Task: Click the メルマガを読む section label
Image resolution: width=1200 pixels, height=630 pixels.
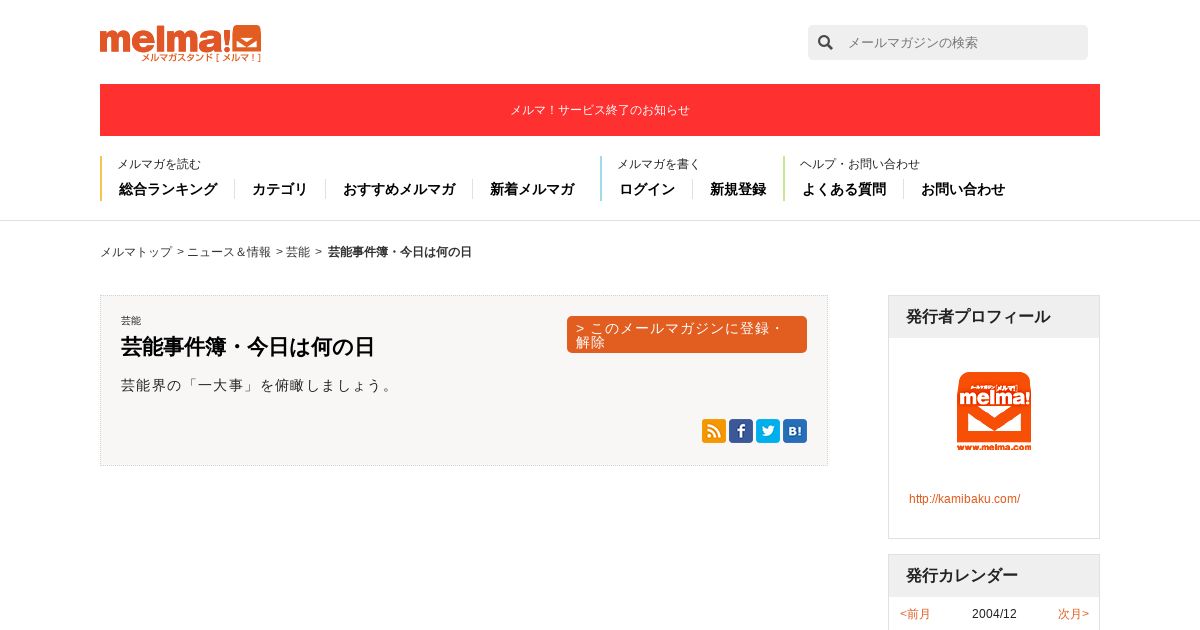Action: [159, 164]
